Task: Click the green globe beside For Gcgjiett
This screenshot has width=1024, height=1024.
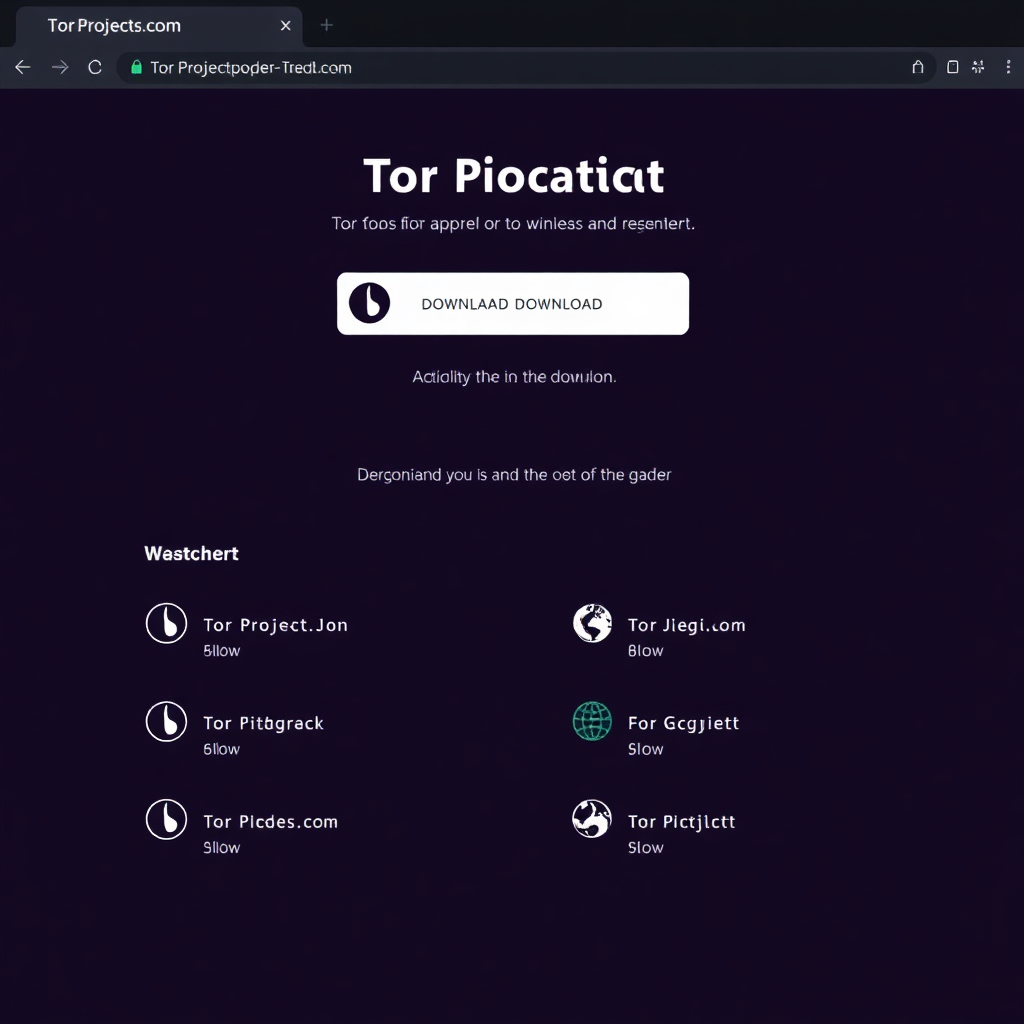Action: click(x=592, y=721)
